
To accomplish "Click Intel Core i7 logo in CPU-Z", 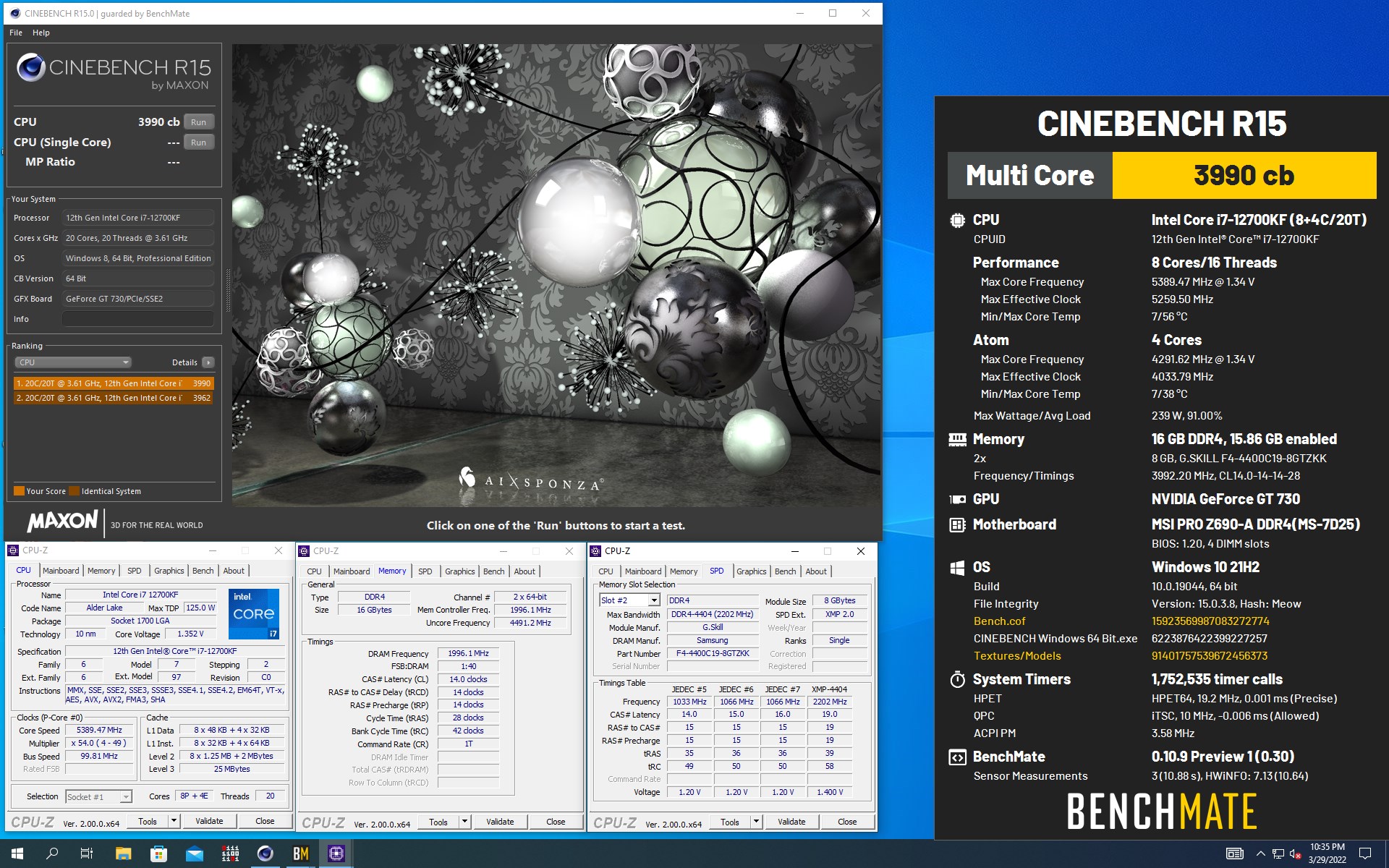I will tap(254, 613).
